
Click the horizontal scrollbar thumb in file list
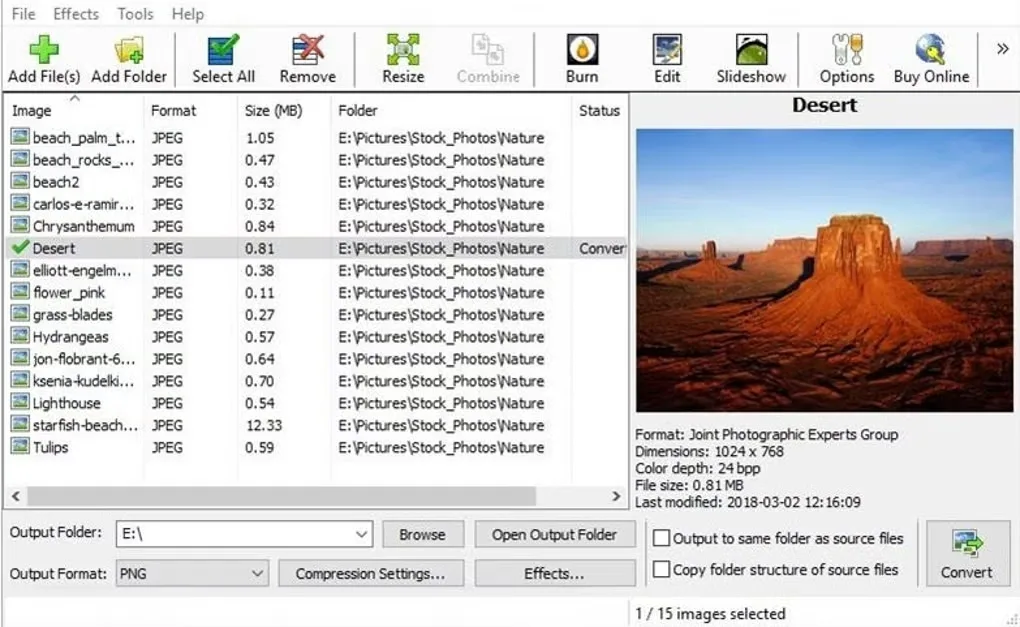(x=281, y=496)
